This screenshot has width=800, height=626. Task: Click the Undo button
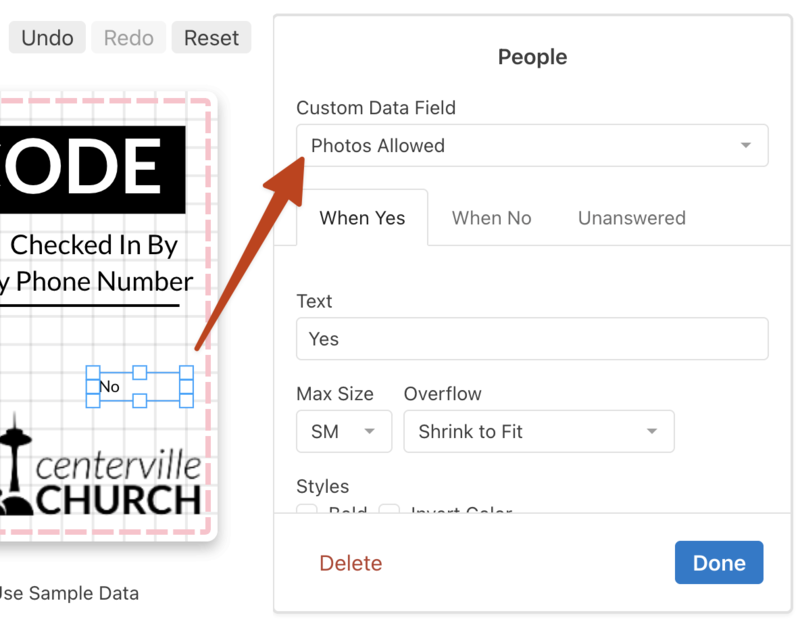pyautogui.click(x=47, y=38)
